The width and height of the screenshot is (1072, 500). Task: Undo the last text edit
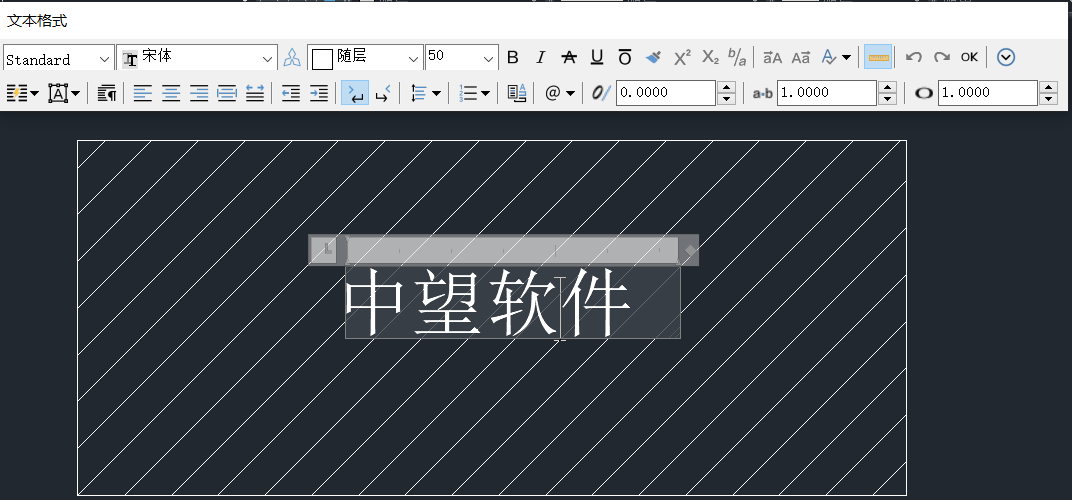point(913,58)
